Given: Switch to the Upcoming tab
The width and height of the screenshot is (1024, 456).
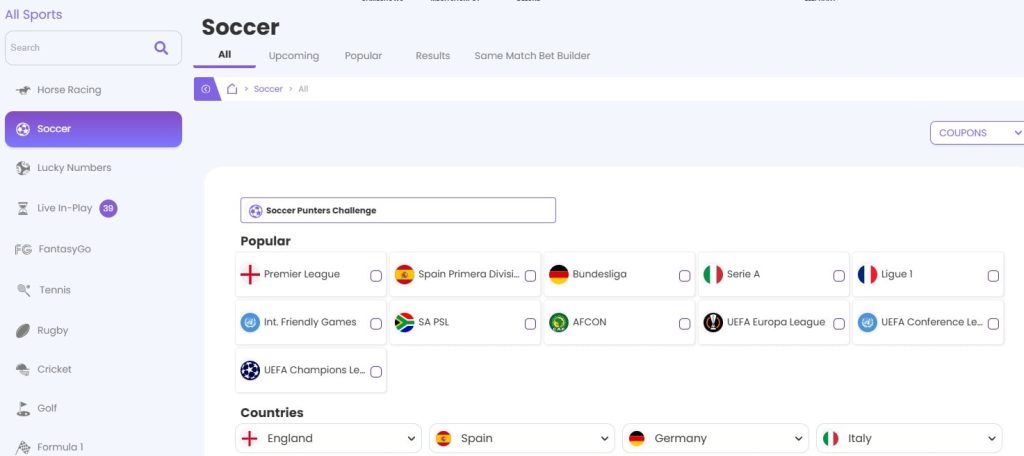Looking at the screenshot, I should tap(293, 56).
